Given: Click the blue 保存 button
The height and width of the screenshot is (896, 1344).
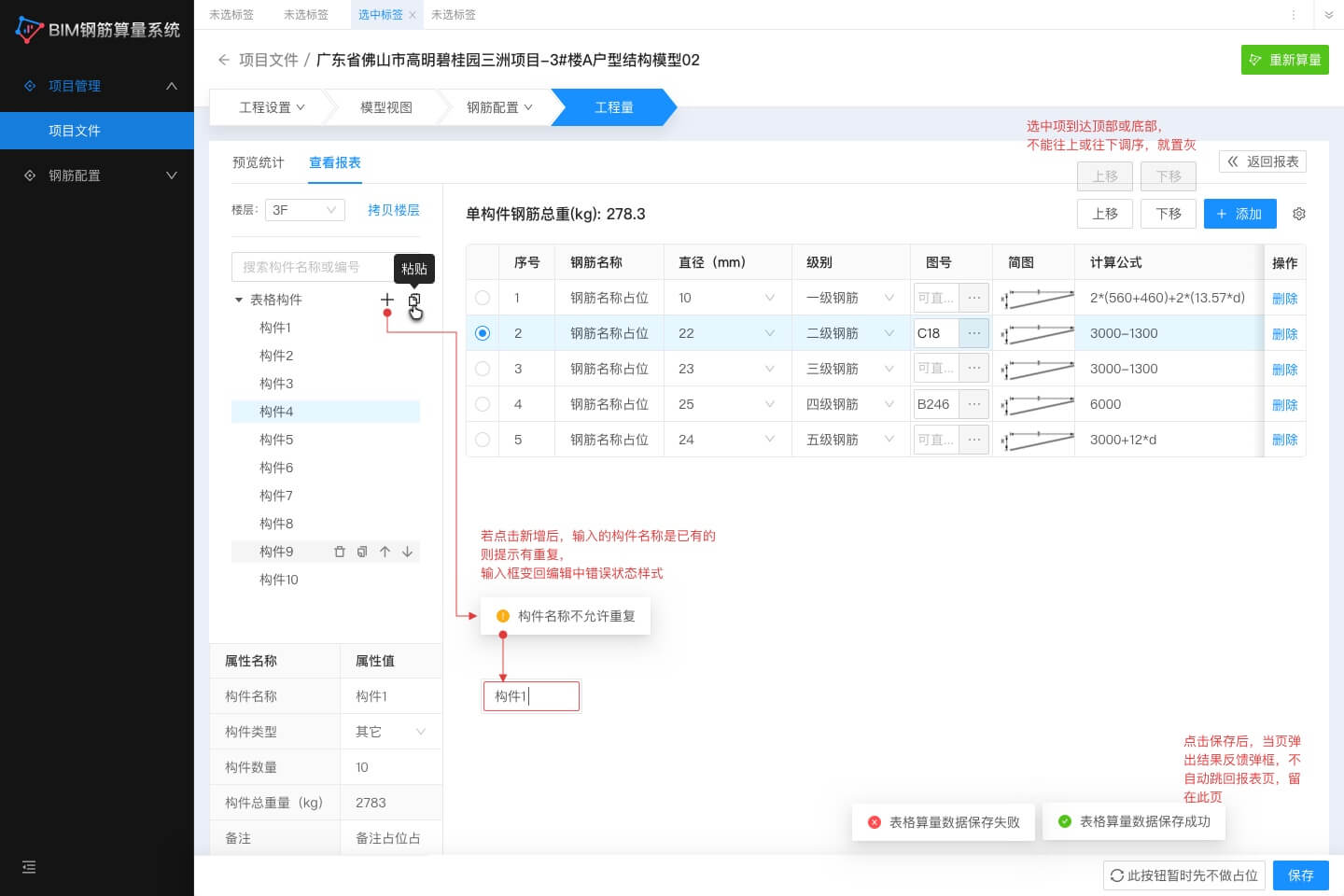Looking at the screenshot, I should tap(1300, 875).
